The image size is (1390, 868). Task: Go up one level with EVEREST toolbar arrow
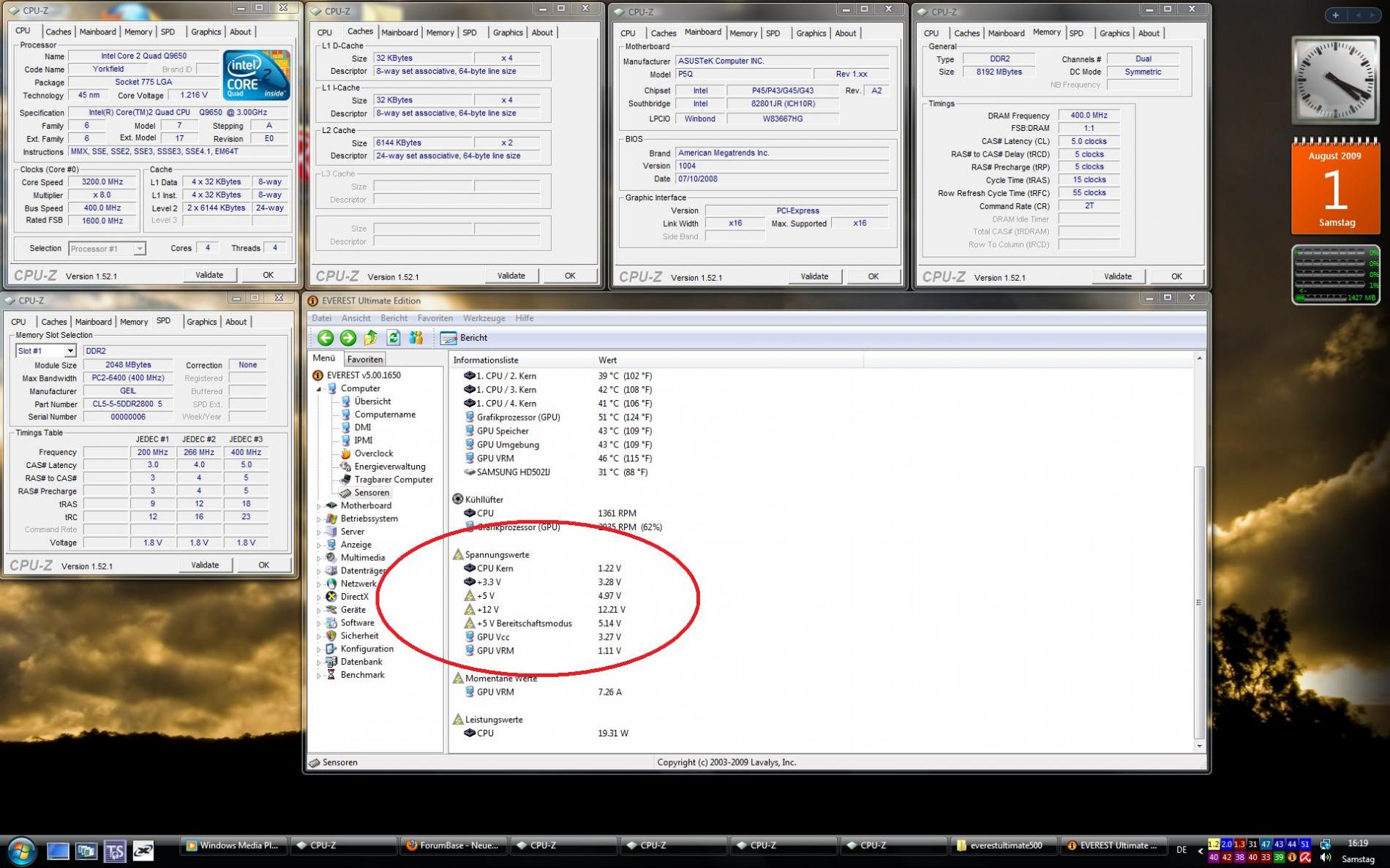(371, 337)
